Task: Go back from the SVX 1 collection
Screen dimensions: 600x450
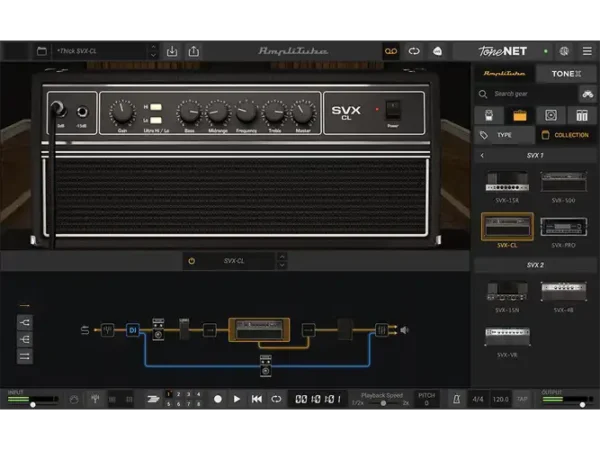Action: 482,156
